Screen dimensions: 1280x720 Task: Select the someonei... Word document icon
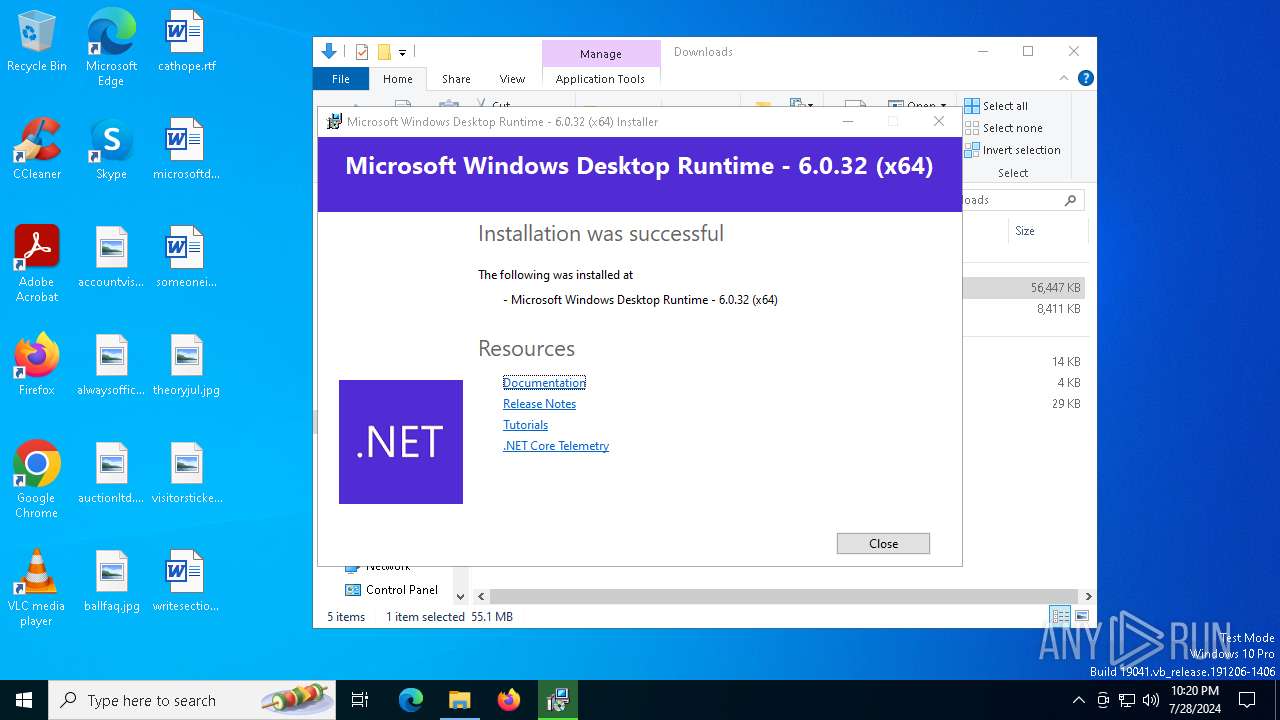click(186, 258)
